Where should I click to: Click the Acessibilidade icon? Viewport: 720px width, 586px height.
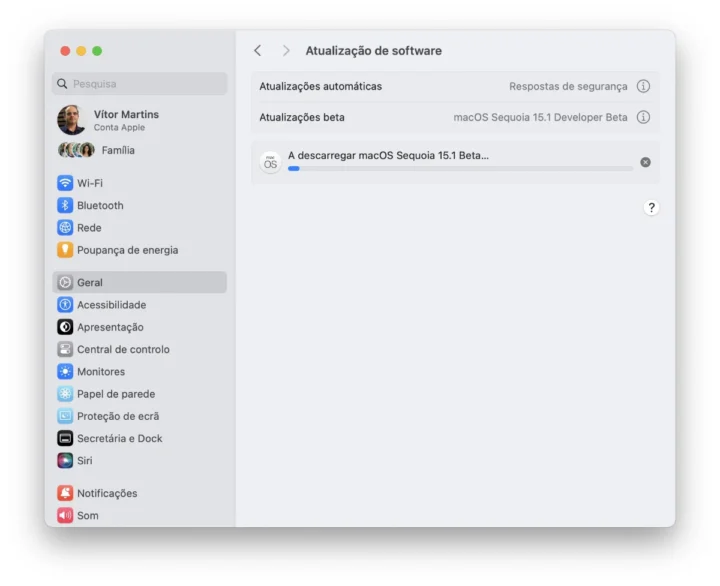tap(65, 304)
